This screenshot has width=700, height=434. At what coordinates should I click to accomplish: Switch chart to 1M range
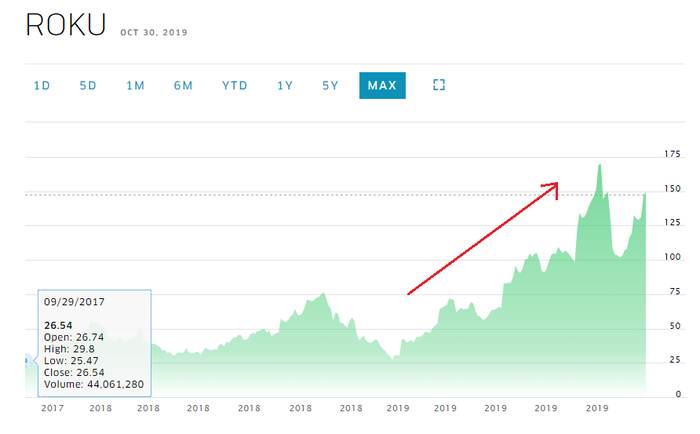click(135, 85)
